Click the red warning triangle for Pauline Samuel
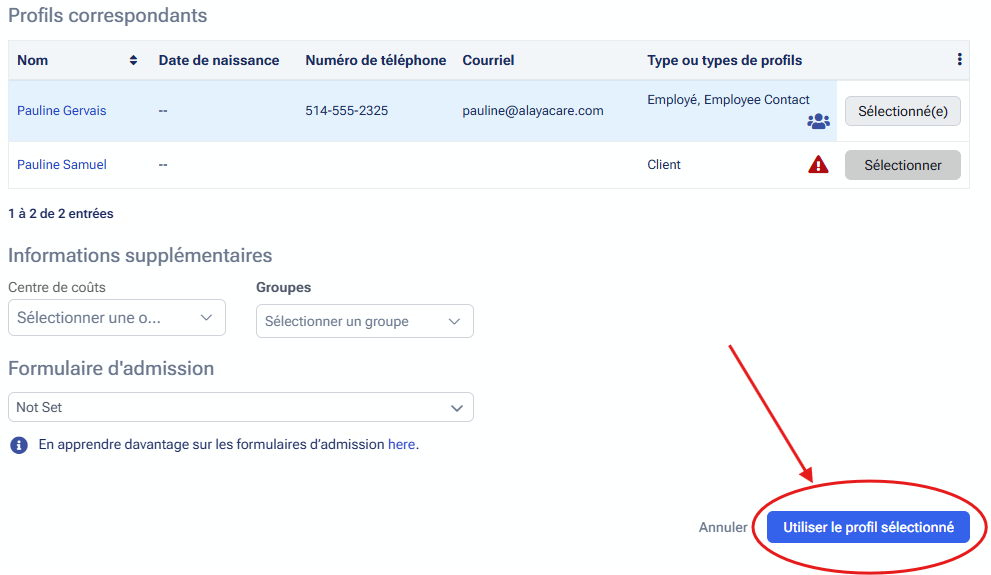 (818, 164)
